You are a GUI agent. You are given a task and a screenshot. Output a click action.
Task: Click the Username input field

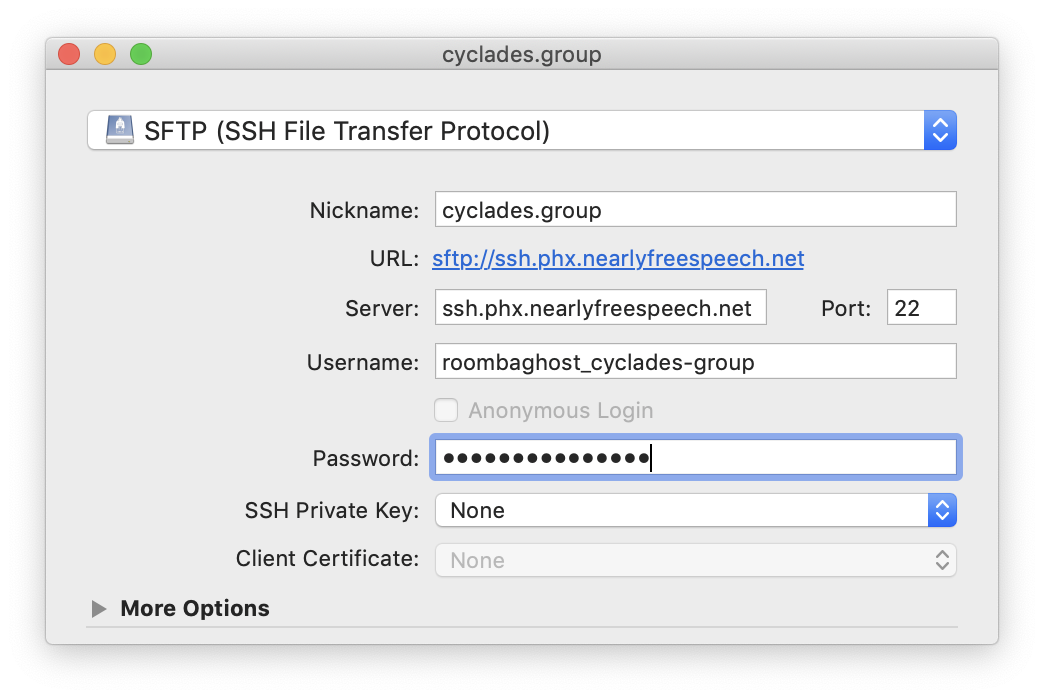[x=695, y=361]
